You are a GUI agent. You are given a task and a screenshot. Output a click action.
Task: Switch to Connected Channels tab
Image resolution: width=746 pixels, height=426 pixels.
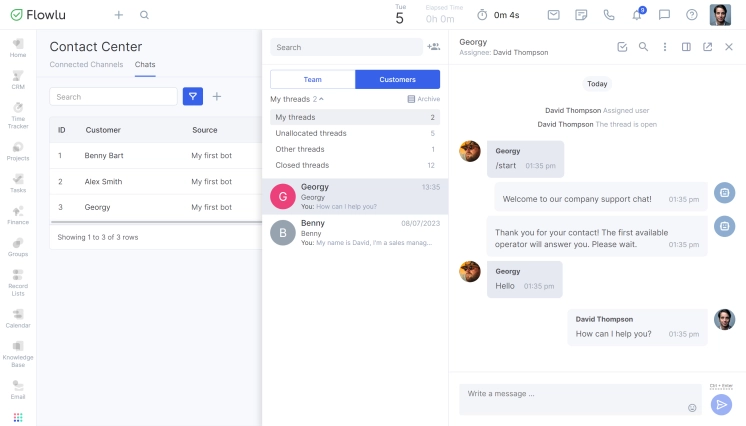coord(86,64)
